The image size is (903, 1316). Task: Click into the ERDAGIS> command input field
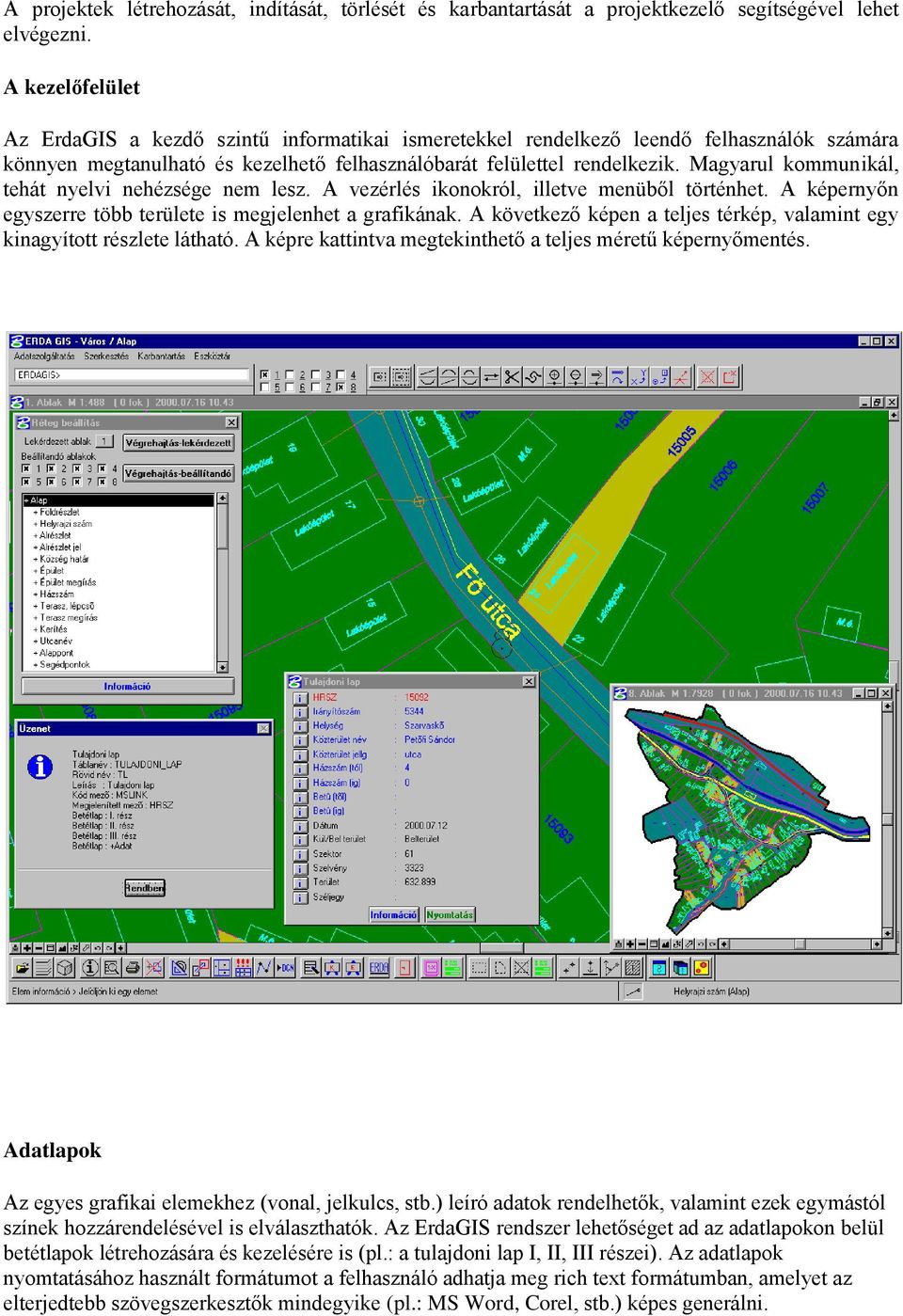coord(132,375)
